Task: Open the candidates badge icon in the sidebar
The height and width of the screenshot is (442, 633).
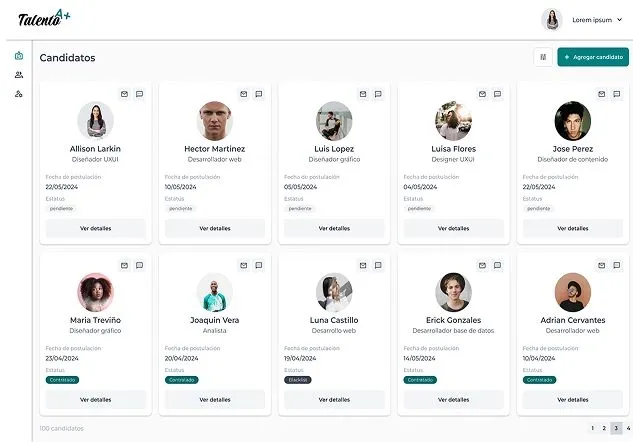Action: point(18,56)
